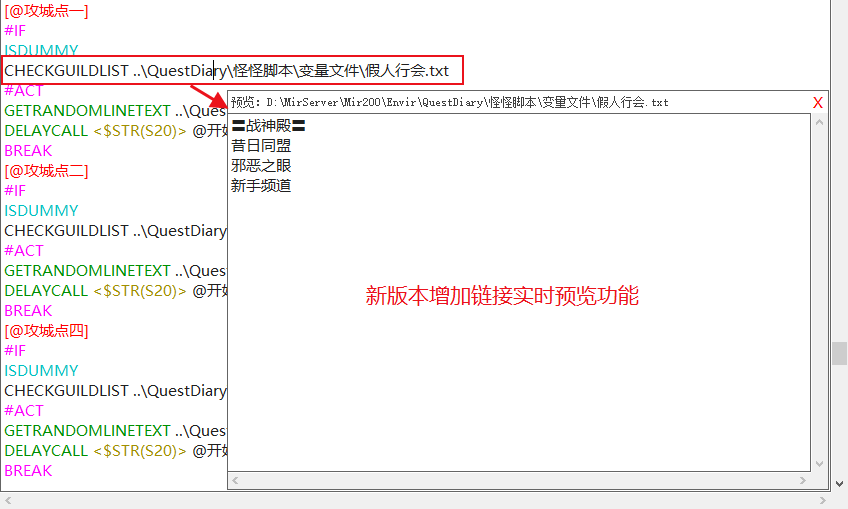848x509 pixels.
Task: Click the [@攻城点二] section label
Action: [47, 171]
